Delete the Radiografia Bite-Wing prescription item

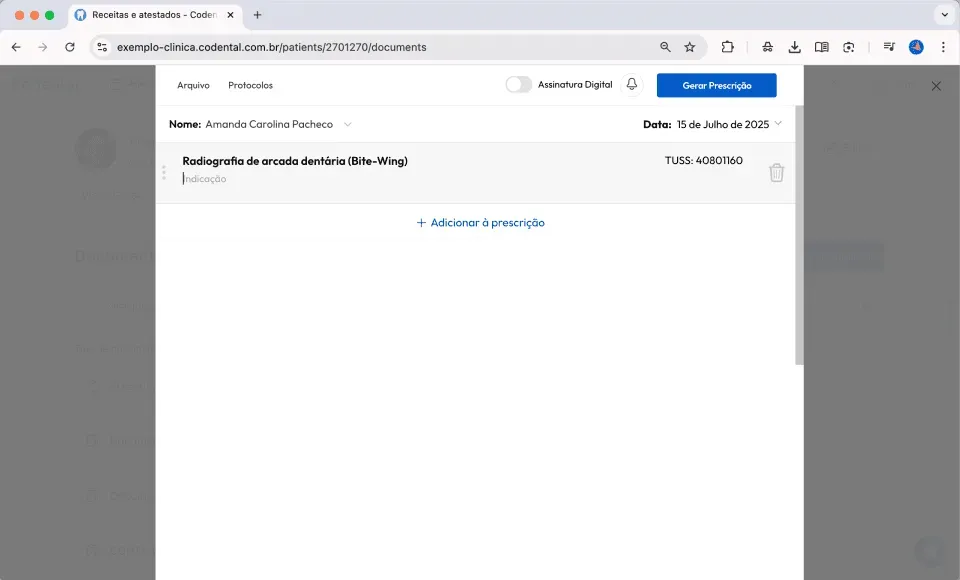point(776,173)
